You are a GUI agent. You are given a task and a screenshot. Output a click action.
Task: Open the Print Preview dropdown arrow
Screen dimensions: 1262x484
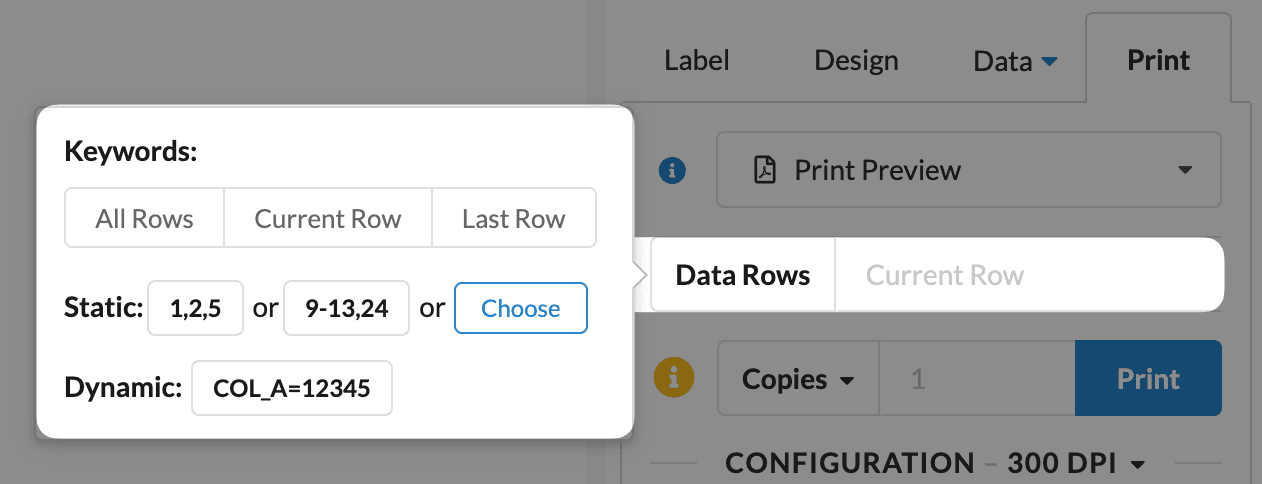1185,170
